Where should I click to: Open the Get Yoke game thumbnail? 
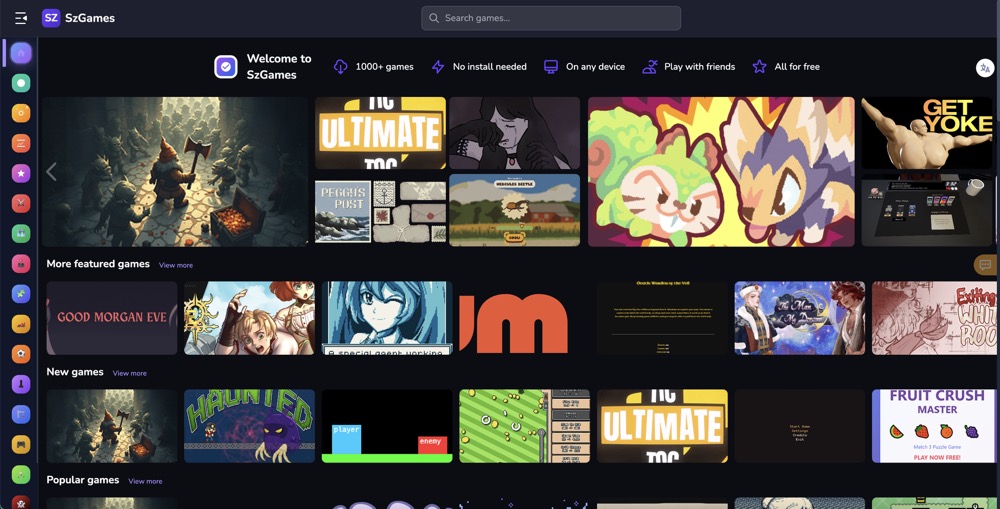coord(927,133)
